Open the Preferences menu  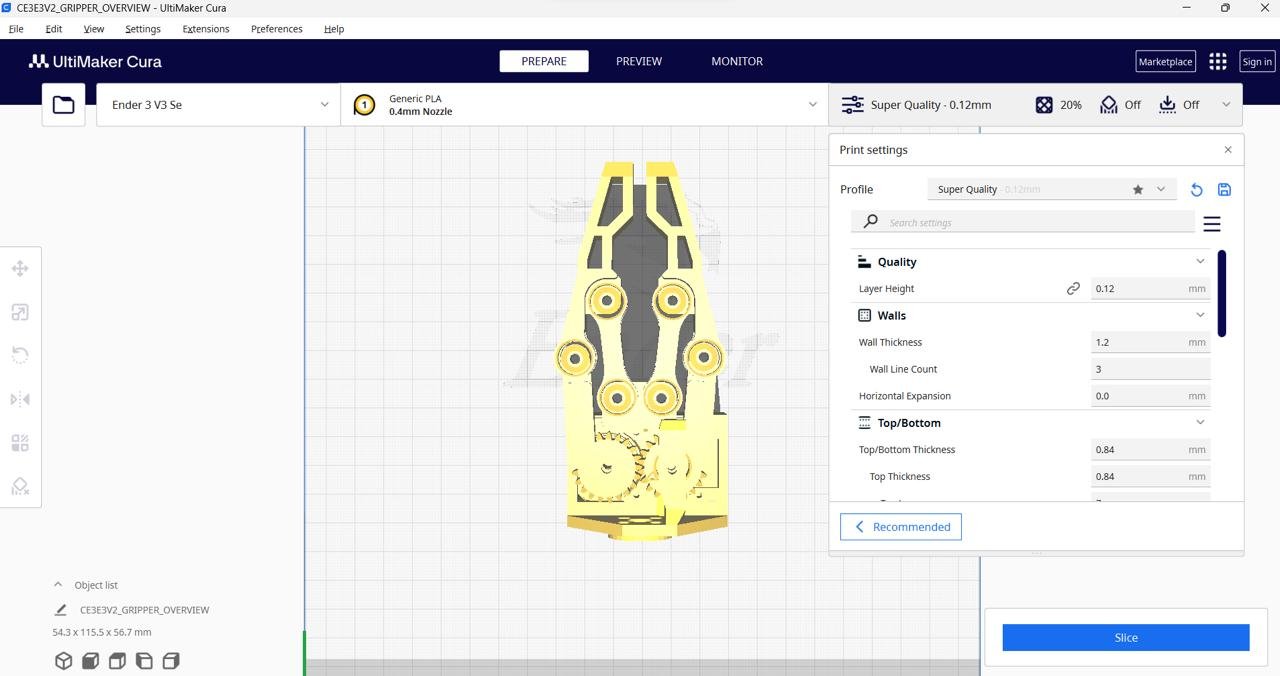[x=277, y=29]
